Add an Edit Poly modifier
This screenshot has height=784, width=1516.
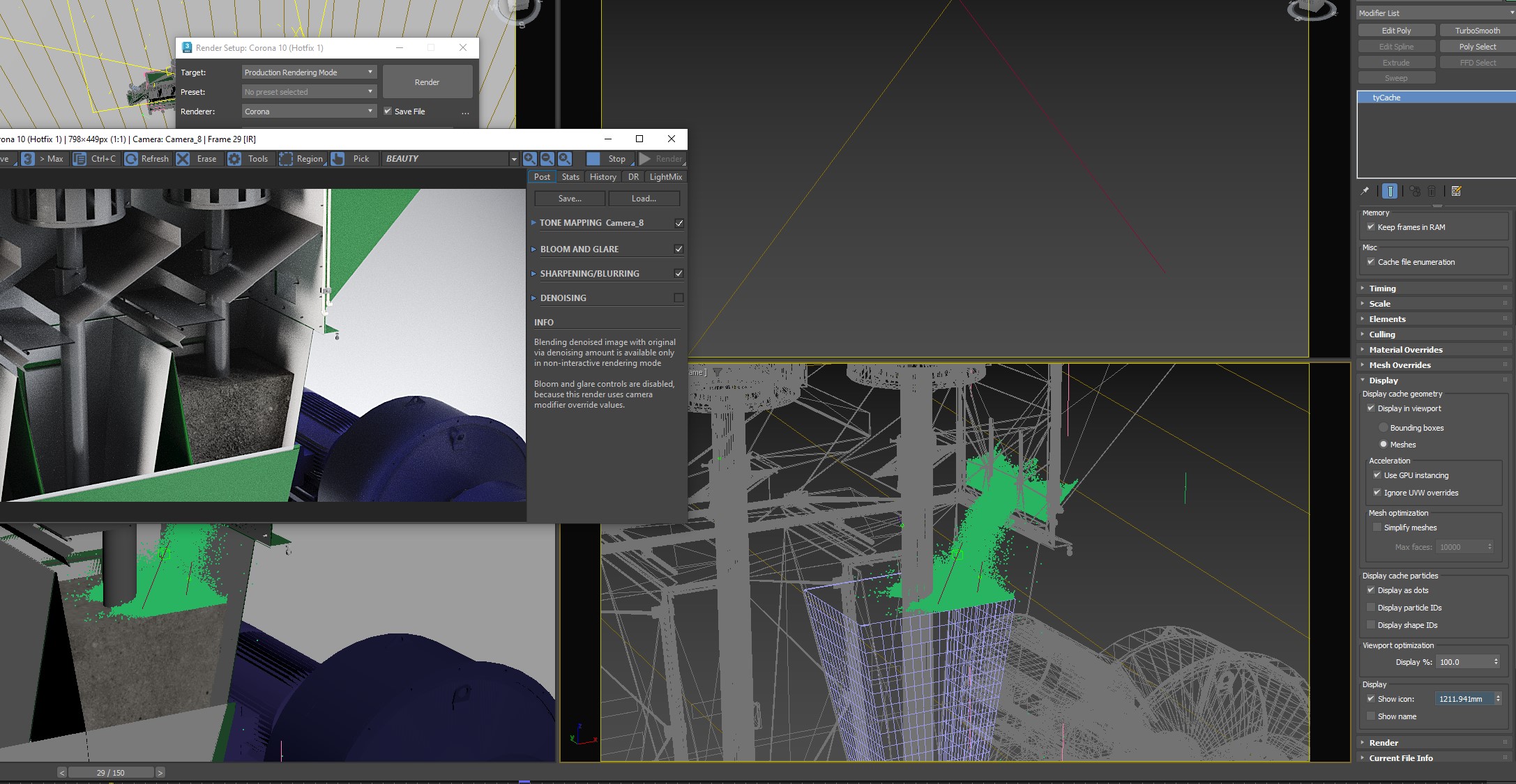pos(1397,31)
